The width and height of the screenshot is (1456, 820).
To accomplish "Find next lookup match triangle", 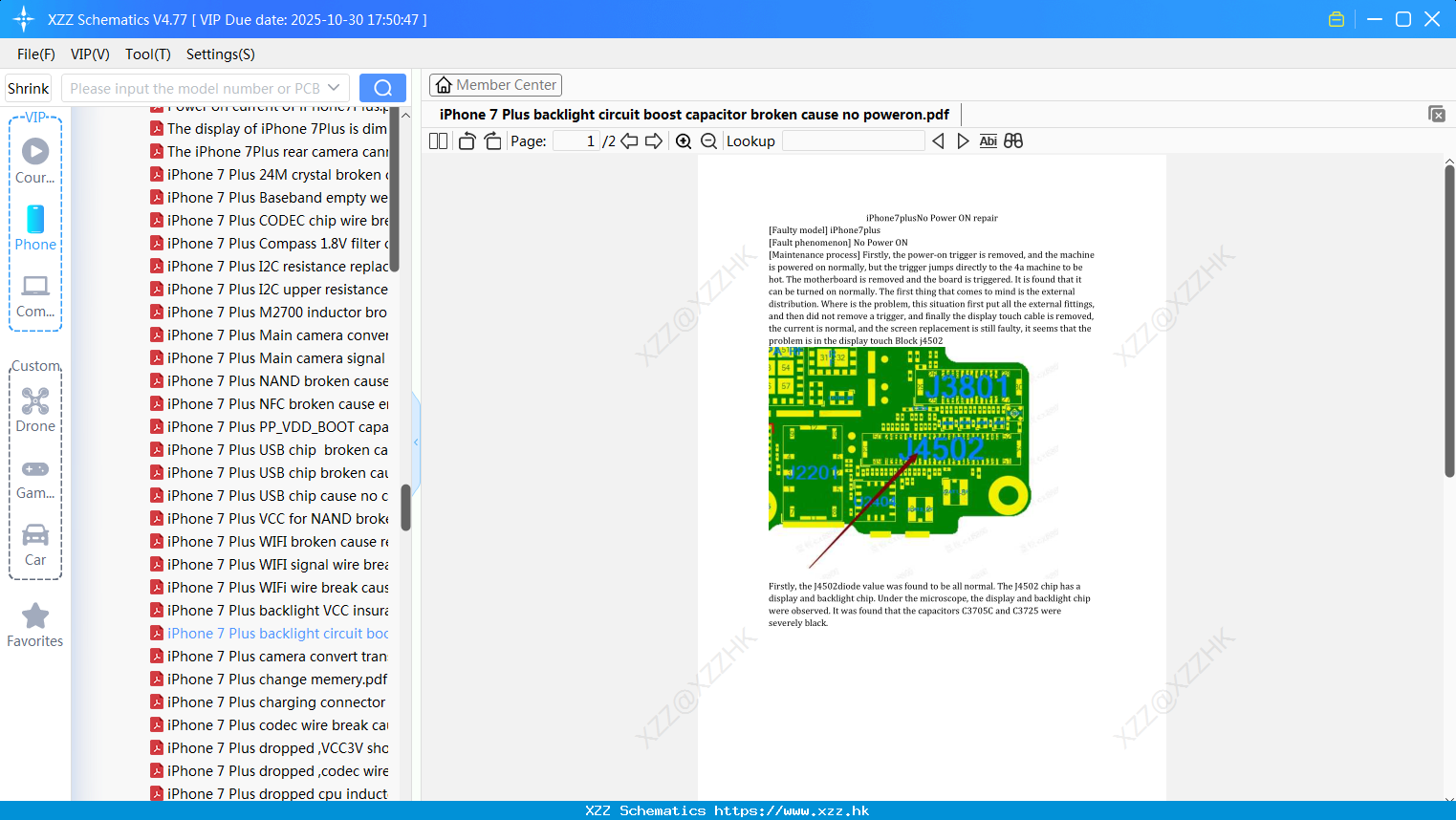I will pos(963,140).
